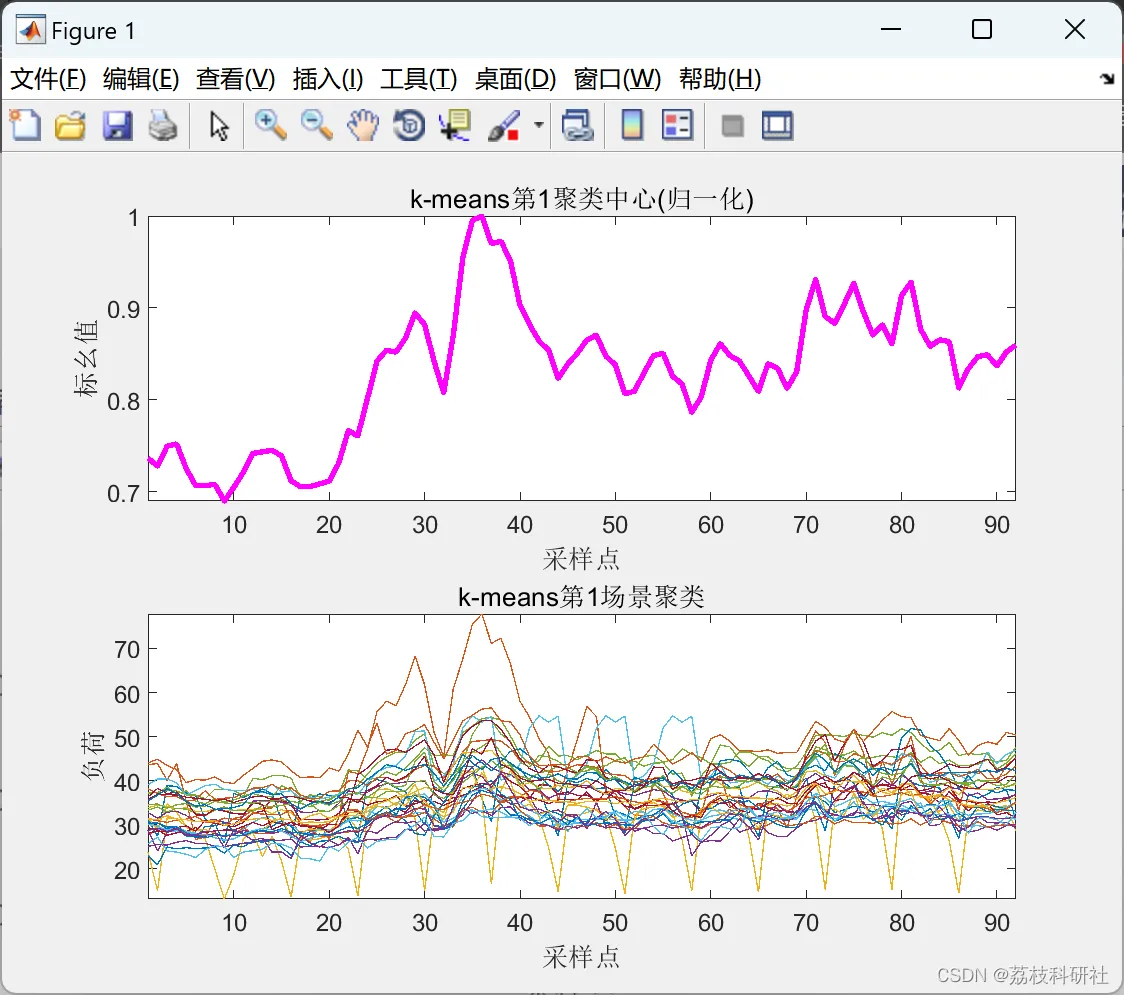The height and width of the screenshot is (995, 1124).
Task: Click the upper plot's 采样点 x-axis label
Action: click(x=581, y=558)
